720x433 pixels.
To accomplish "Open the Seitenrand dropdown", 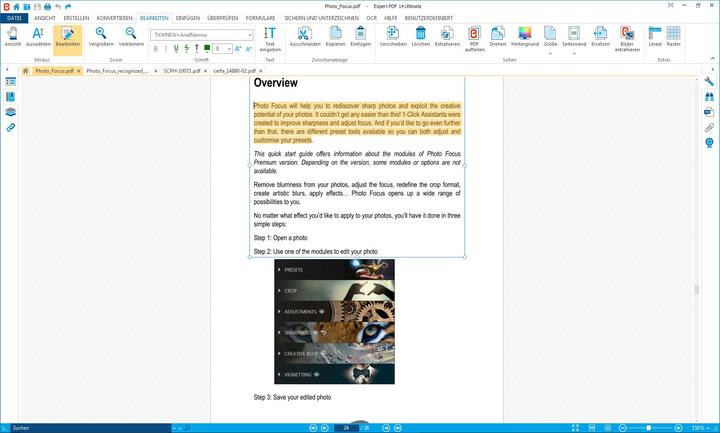I will pyautogui.click(x=574, y=39).
